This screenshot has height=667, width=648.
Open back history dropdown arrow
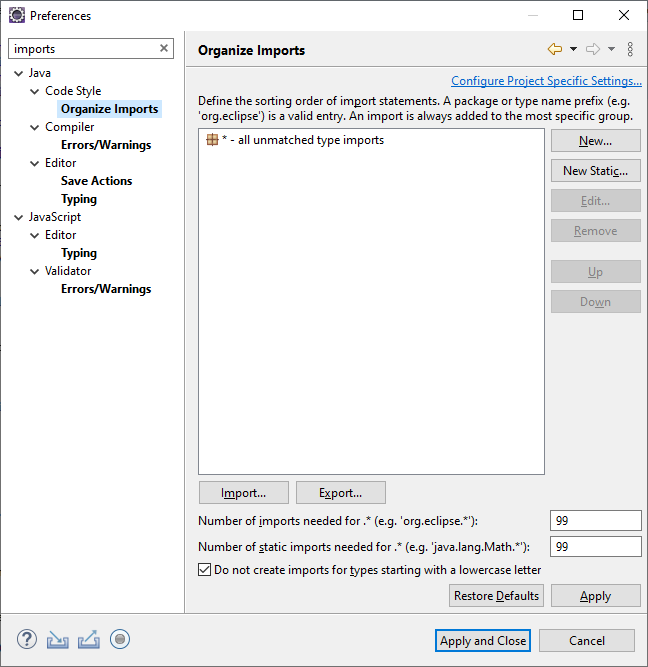[573, 49]
